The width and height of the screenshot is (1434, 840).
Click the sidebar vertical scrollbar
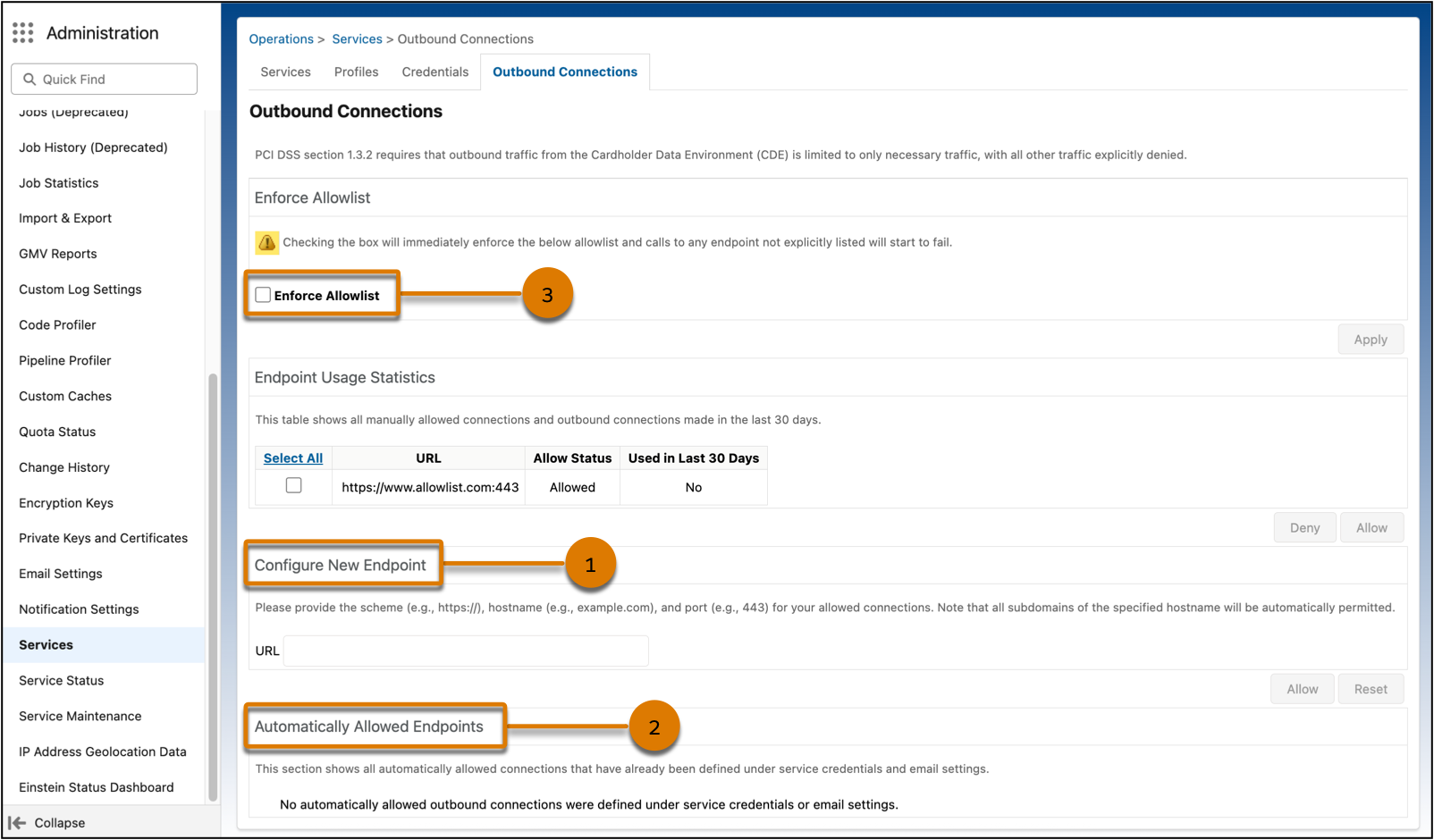point(213,587)
